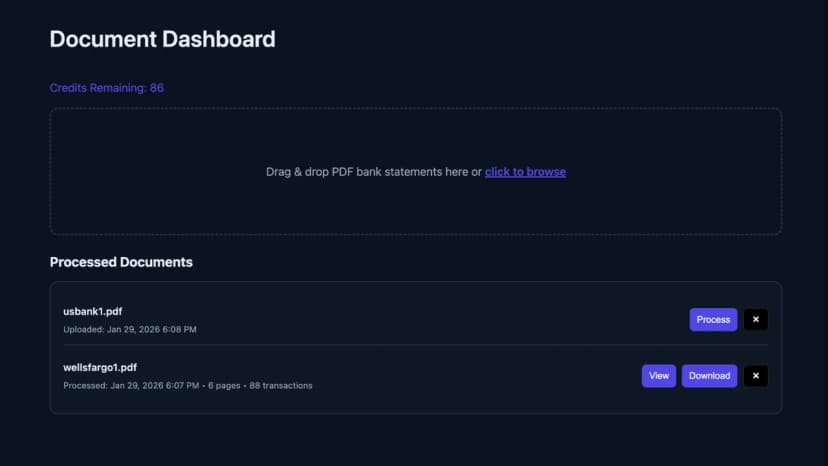This screenshot has width=828, height=466.
Task: Download the wellsfargo1.pdf output
Action: pos(709,376)
